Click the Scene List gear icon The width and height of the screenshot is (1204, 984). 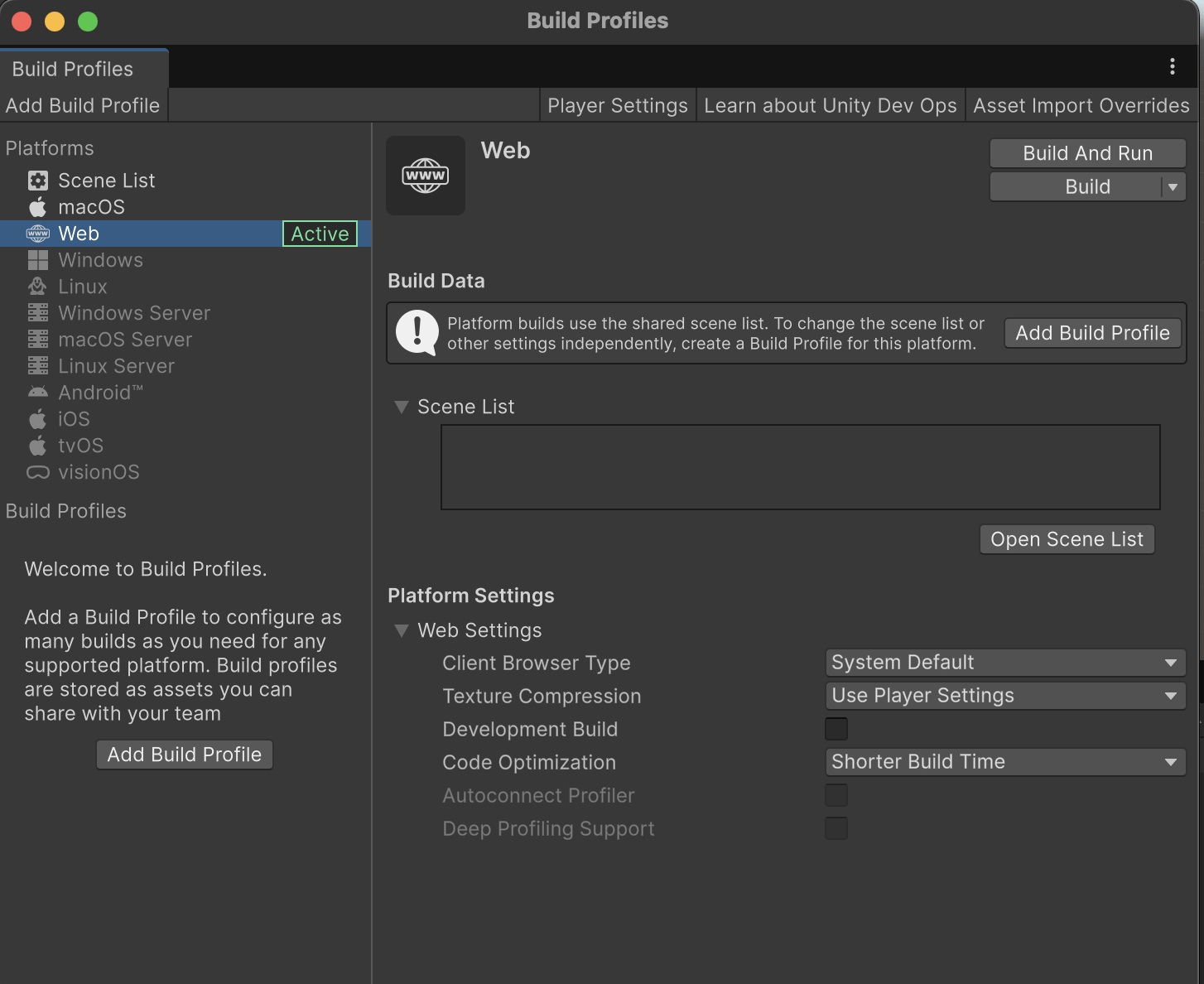38,181
